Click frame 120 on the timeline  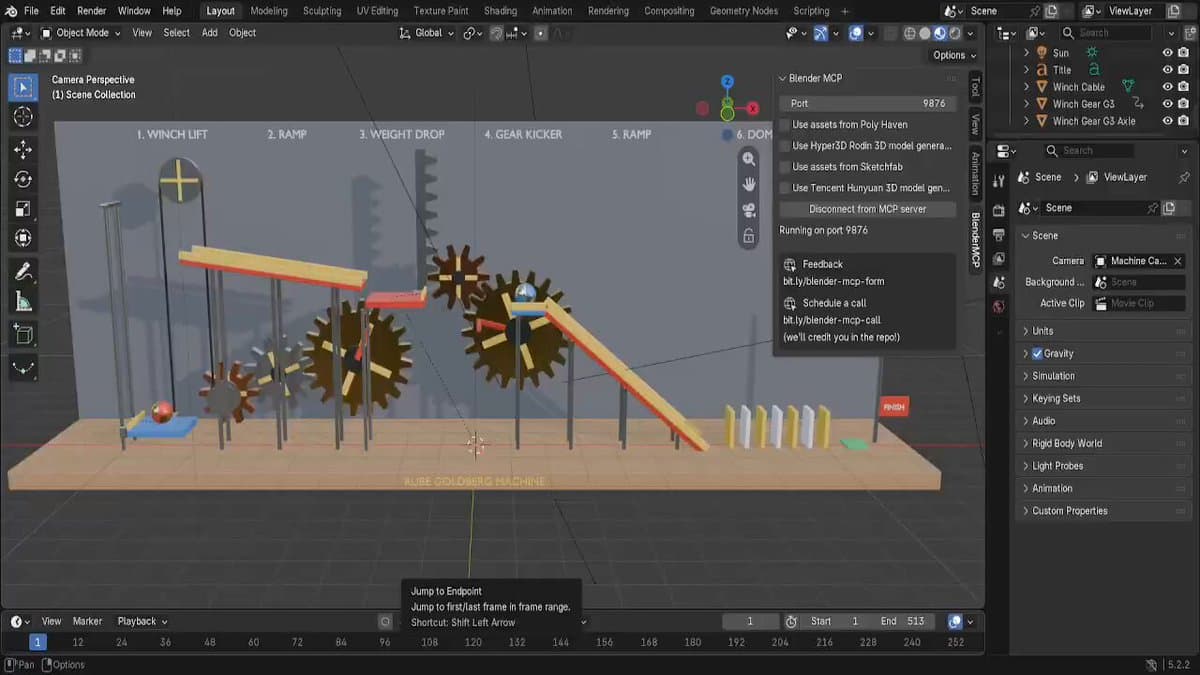(473, 642)
